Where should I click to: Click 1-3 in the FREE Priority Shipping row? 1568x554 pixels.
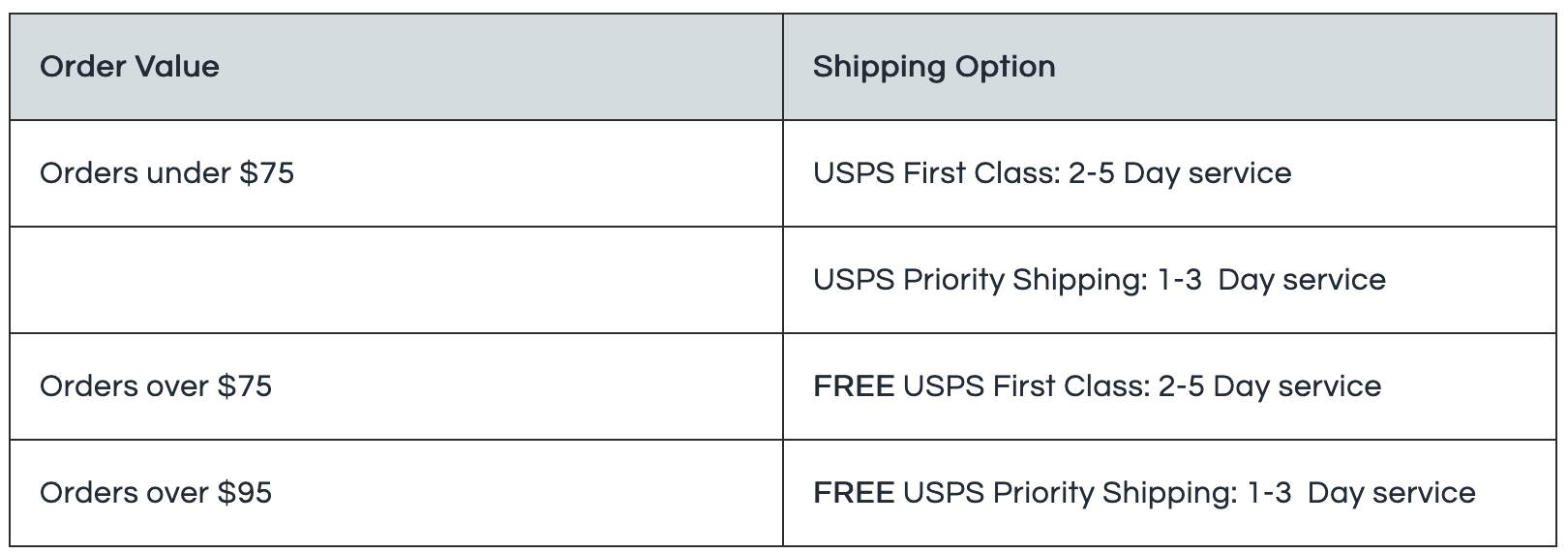(1269, 493)
